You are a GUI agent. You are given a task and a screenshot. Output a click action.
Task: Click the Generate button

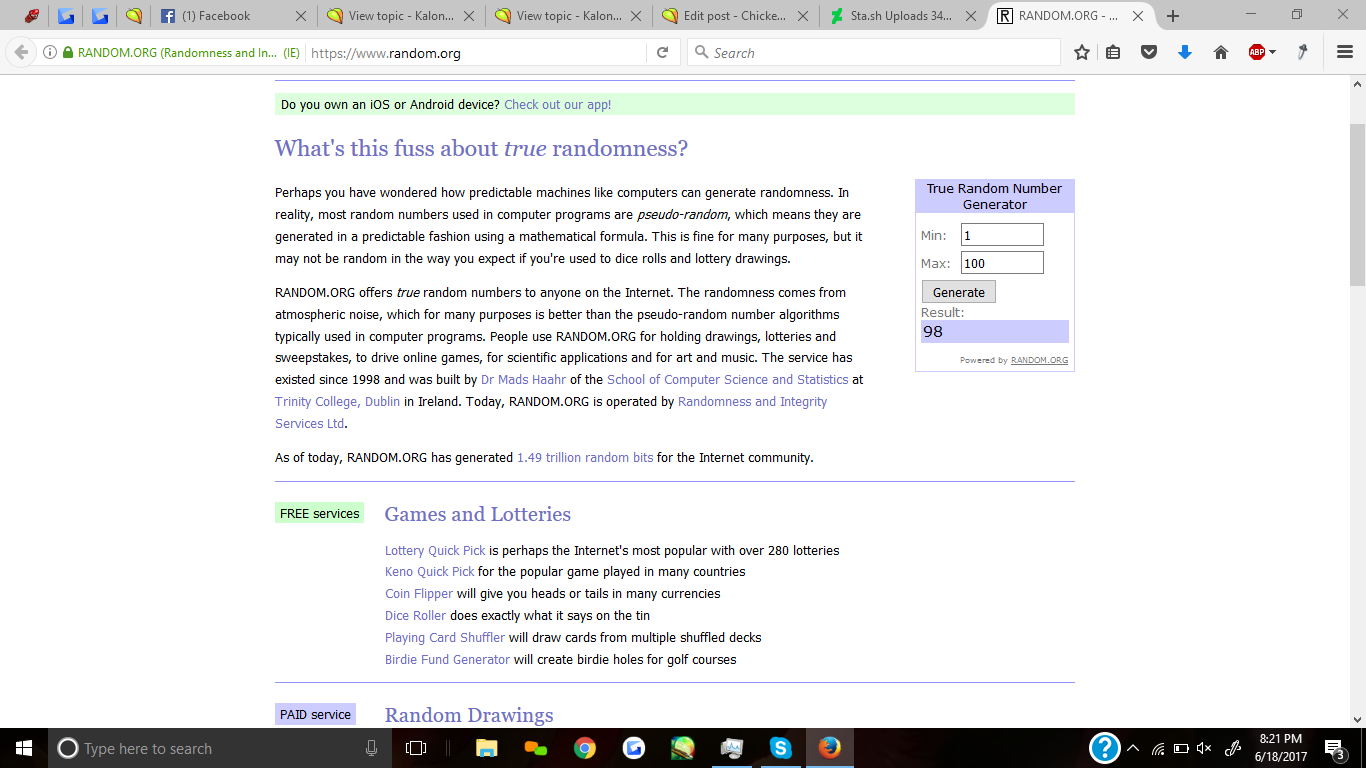pyautogui.click(x=958, y=292)
